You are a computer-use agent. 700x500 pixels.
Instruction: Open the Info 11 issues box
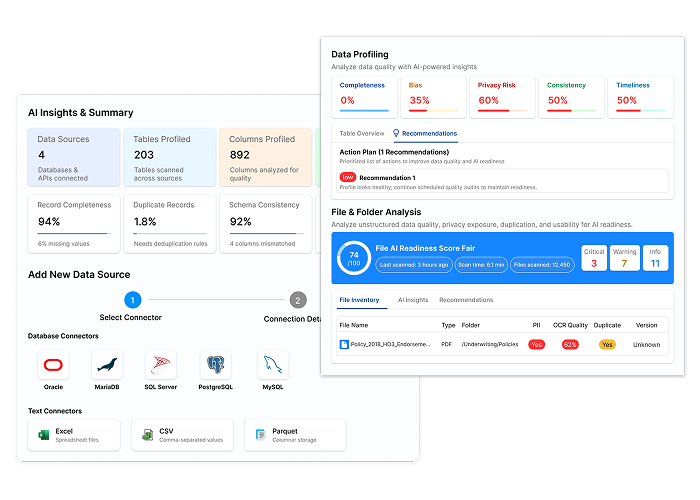tap(655, 258)
